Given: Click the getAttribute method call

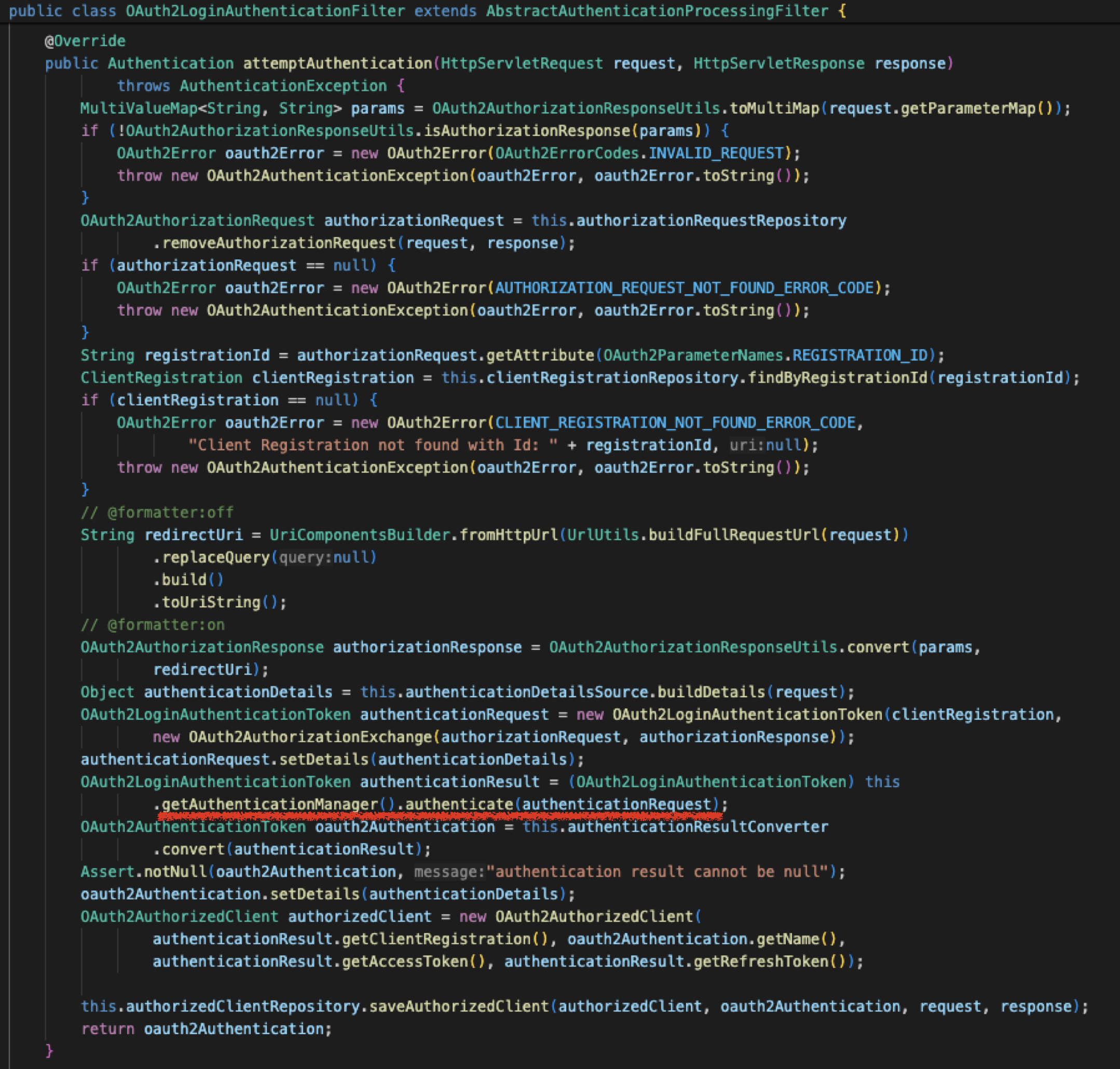Looking at the screenshot, I should [x=540, y=355].
